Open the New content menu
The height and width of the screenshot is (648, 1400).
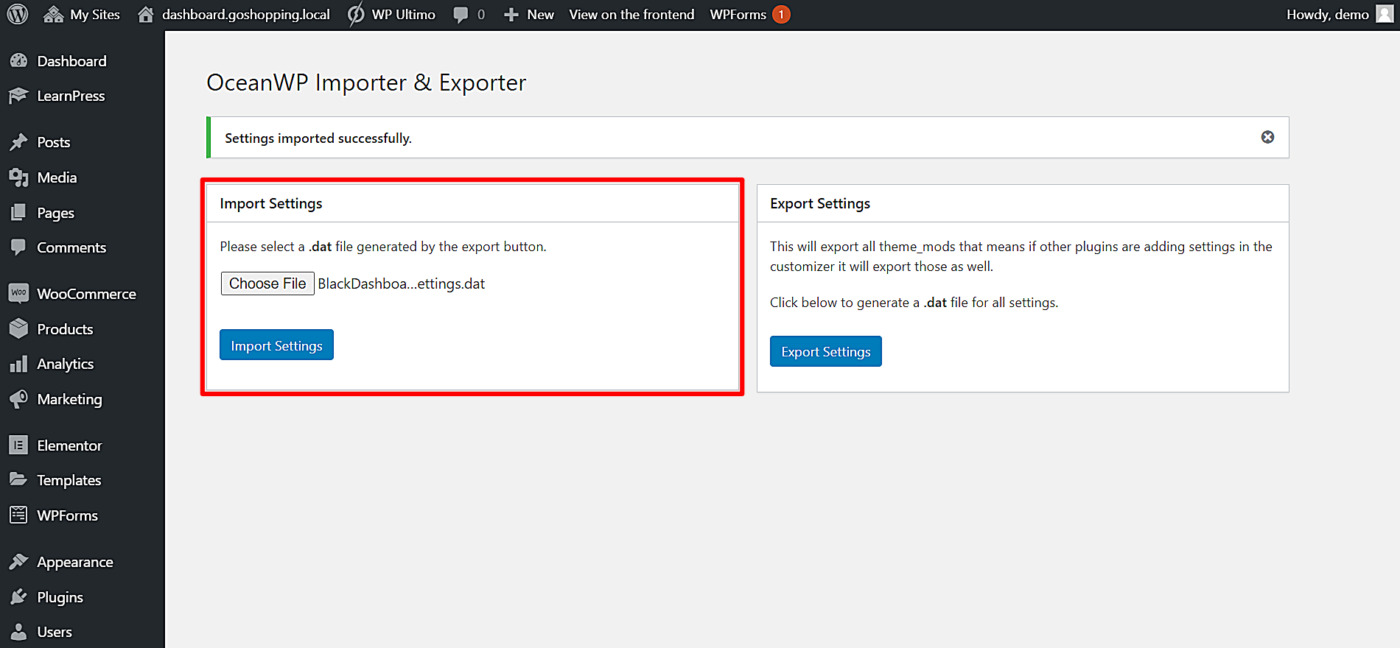tap(529, 15)
